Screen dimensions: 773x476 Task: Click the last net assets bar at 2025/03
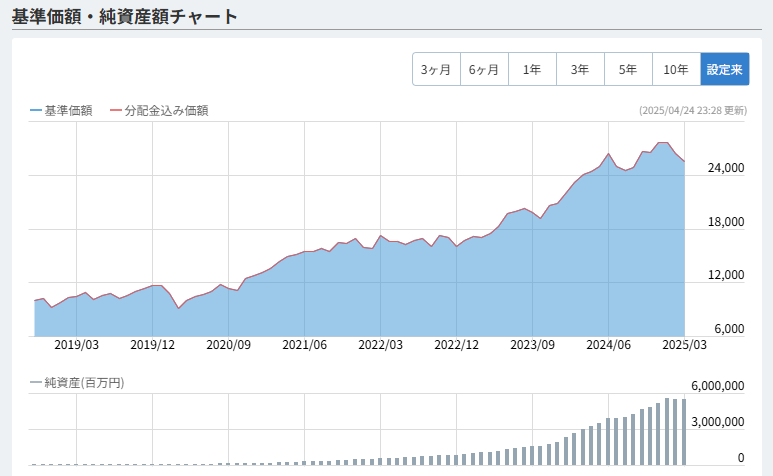[684, 432]
